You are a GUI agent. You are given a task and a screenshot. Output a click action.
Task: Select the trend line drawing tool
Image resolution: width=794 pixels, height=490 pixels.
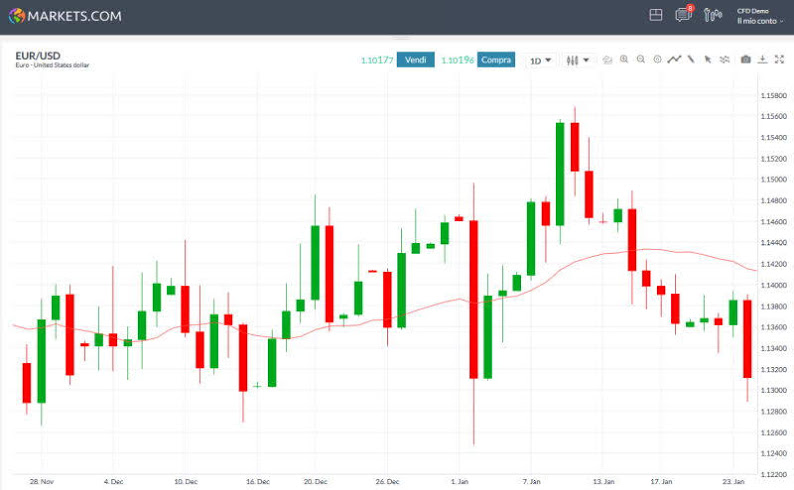(x=690, y=60)
